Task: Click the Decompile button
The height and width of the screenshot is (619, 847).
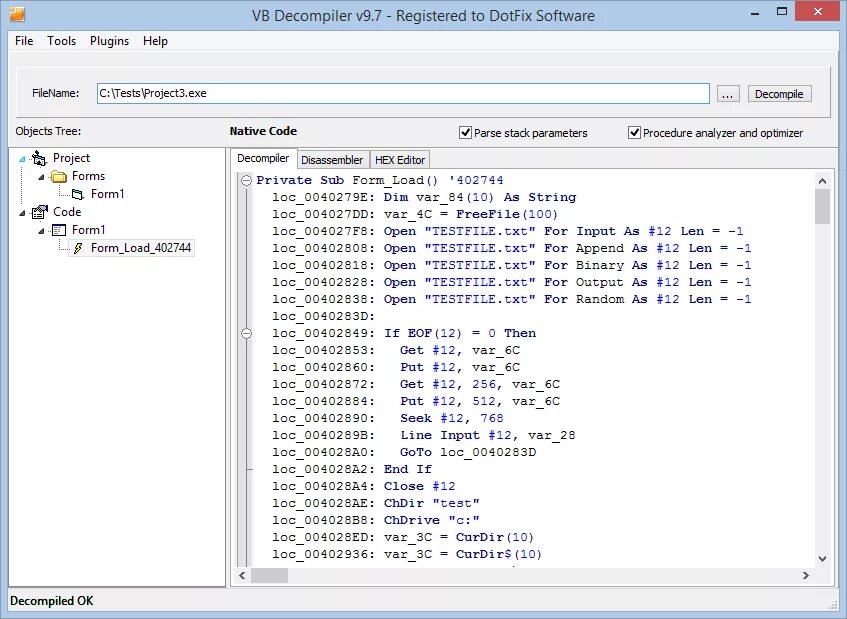Action: (x=779, y=94)
